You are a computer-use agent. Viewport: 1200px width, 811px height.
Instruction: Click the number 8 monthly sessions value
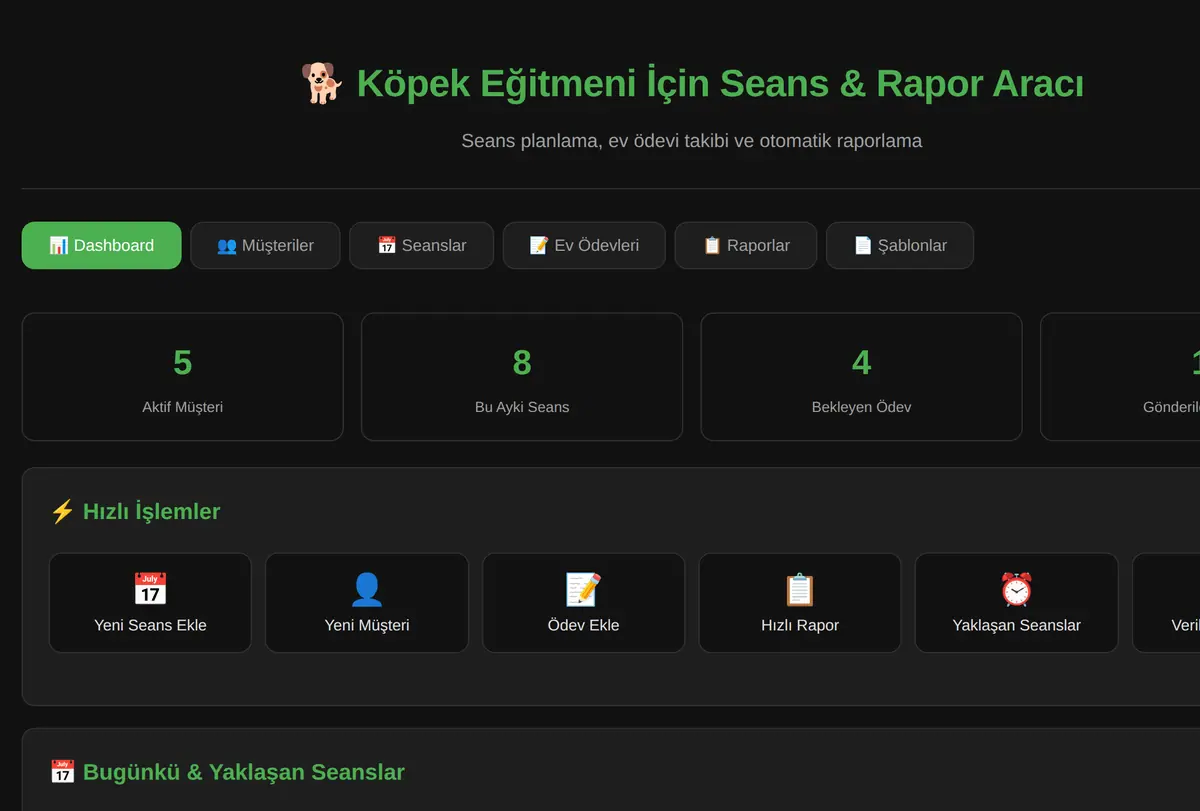522,362
